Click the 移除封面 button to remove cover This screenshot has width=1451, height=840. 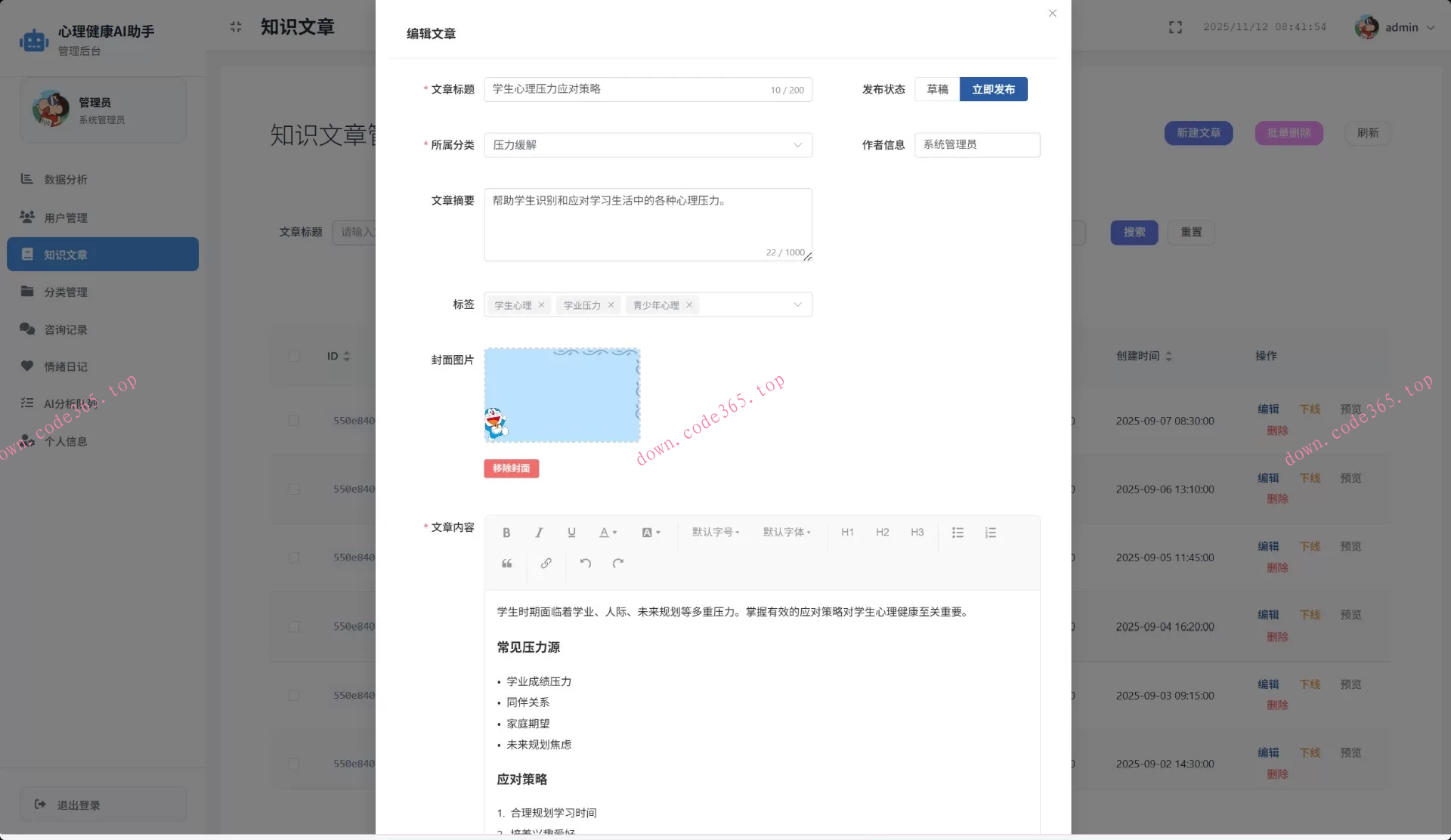pyautogui.click(x=511, y=468)
